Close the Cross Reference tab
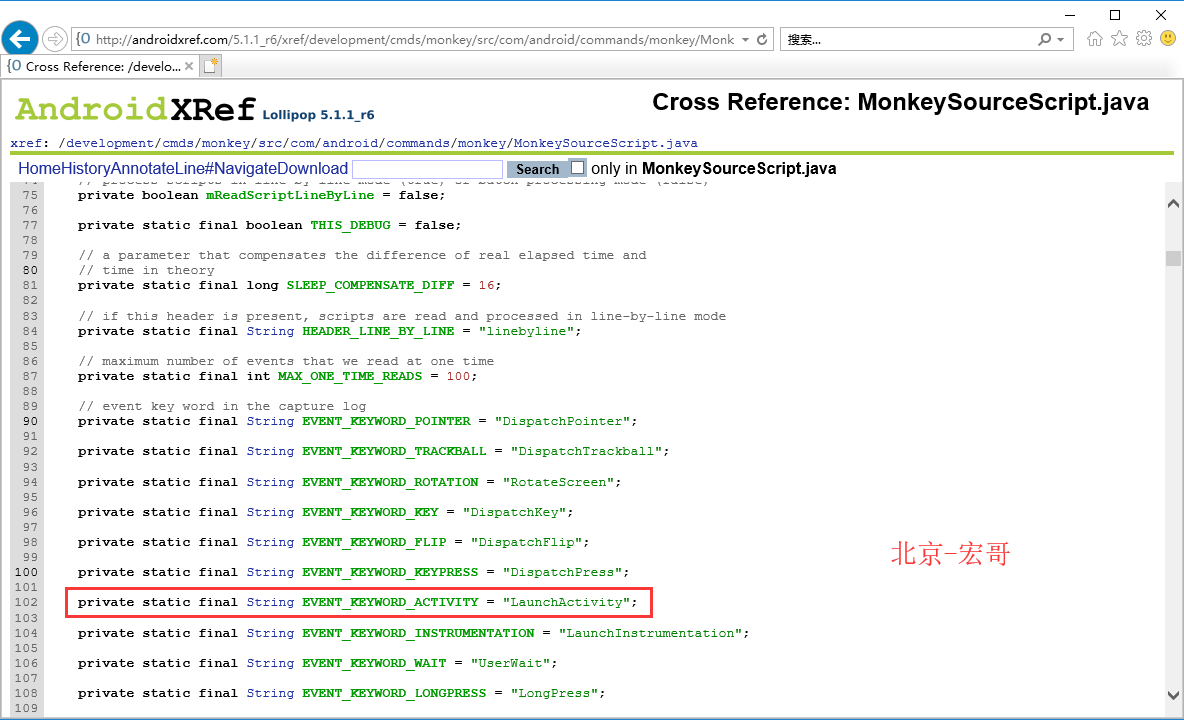1184x720 pixels. pyautogui.click(x=189, y=66)
